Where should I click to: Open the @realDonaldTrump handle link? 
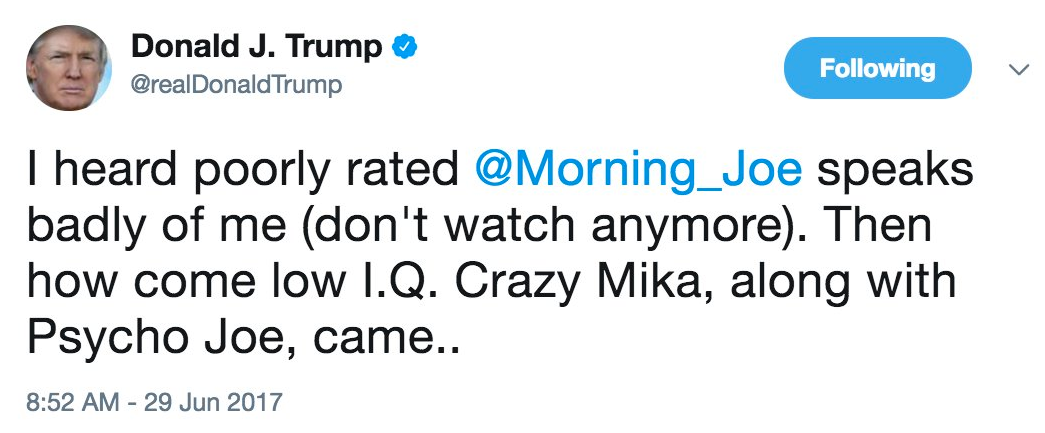pos(237,85)
